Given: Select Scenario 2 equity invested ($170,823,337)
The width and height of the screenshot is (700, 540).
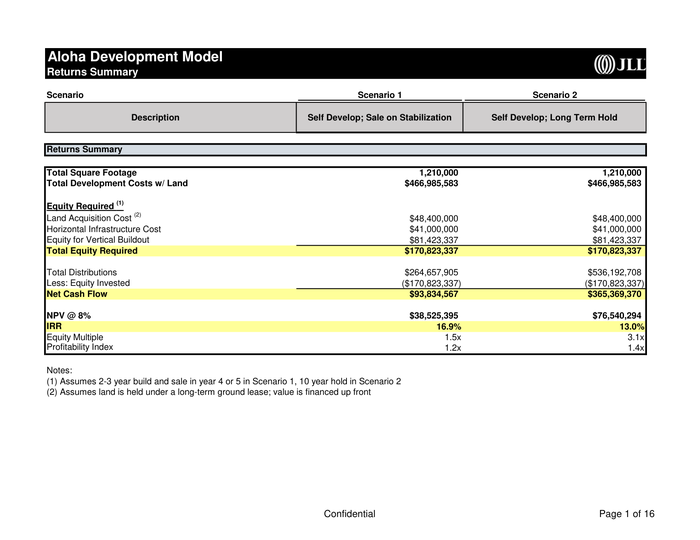Looking at the screenshot, I should coord(614,283).
